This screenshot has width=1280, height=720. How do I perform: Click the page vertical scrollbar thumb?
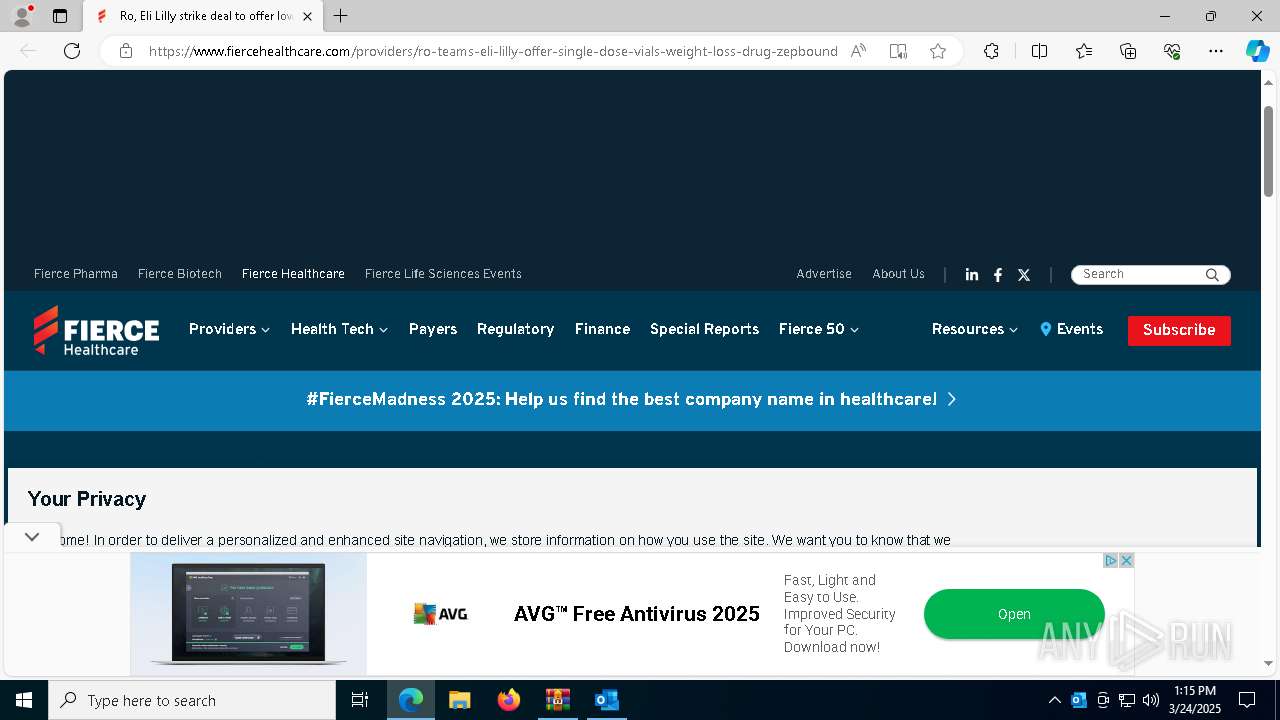[1269, 150]
